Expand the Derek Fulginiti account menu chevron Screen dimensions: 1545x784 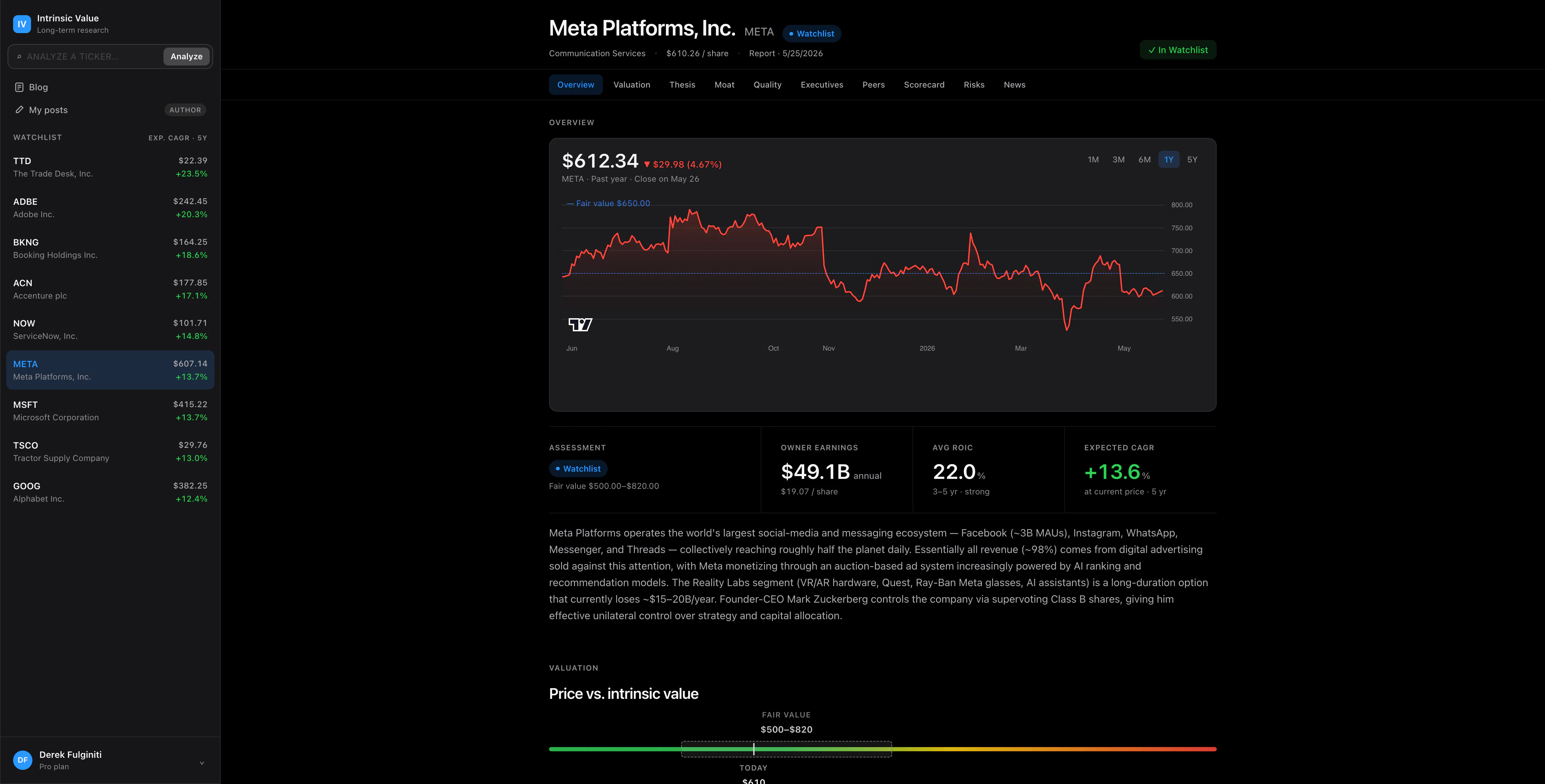point(202,763)
